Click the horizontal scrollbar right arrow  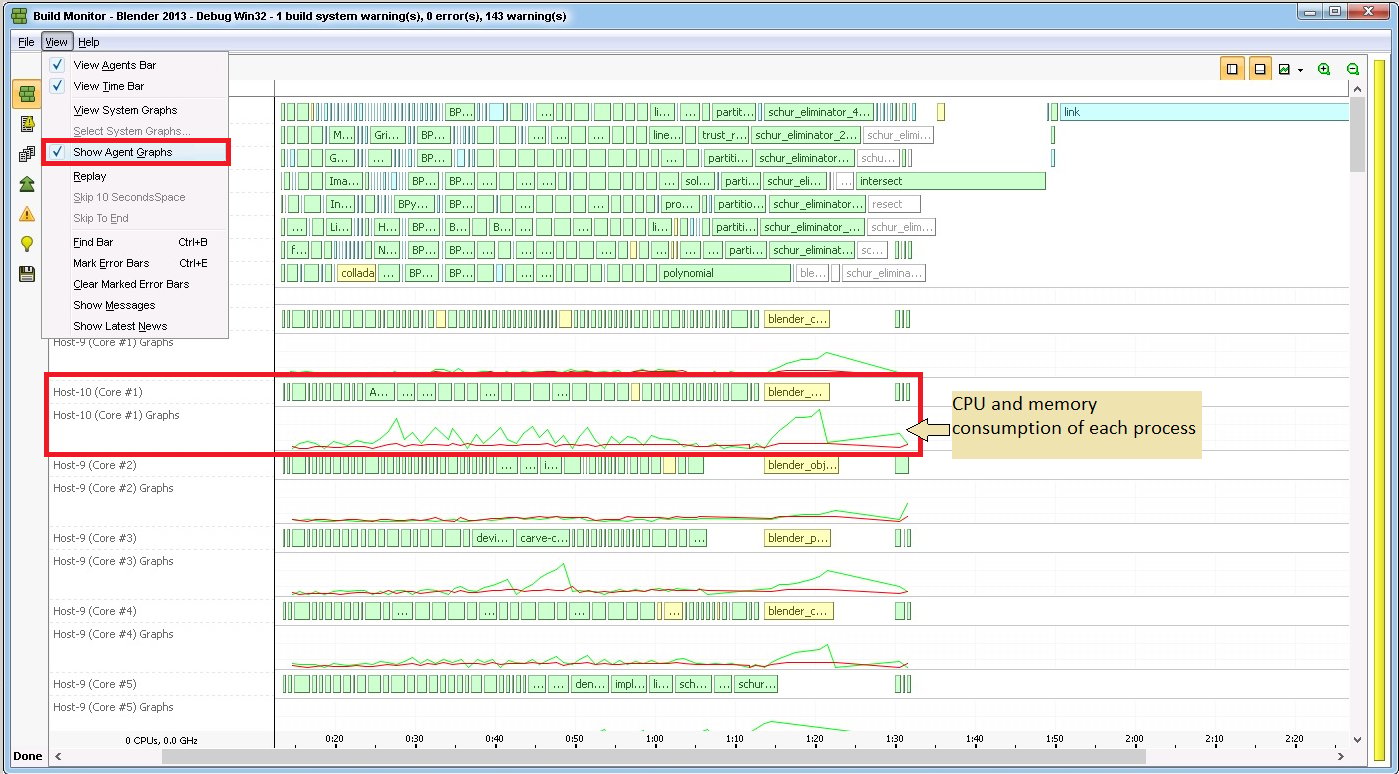(1341, 757)
